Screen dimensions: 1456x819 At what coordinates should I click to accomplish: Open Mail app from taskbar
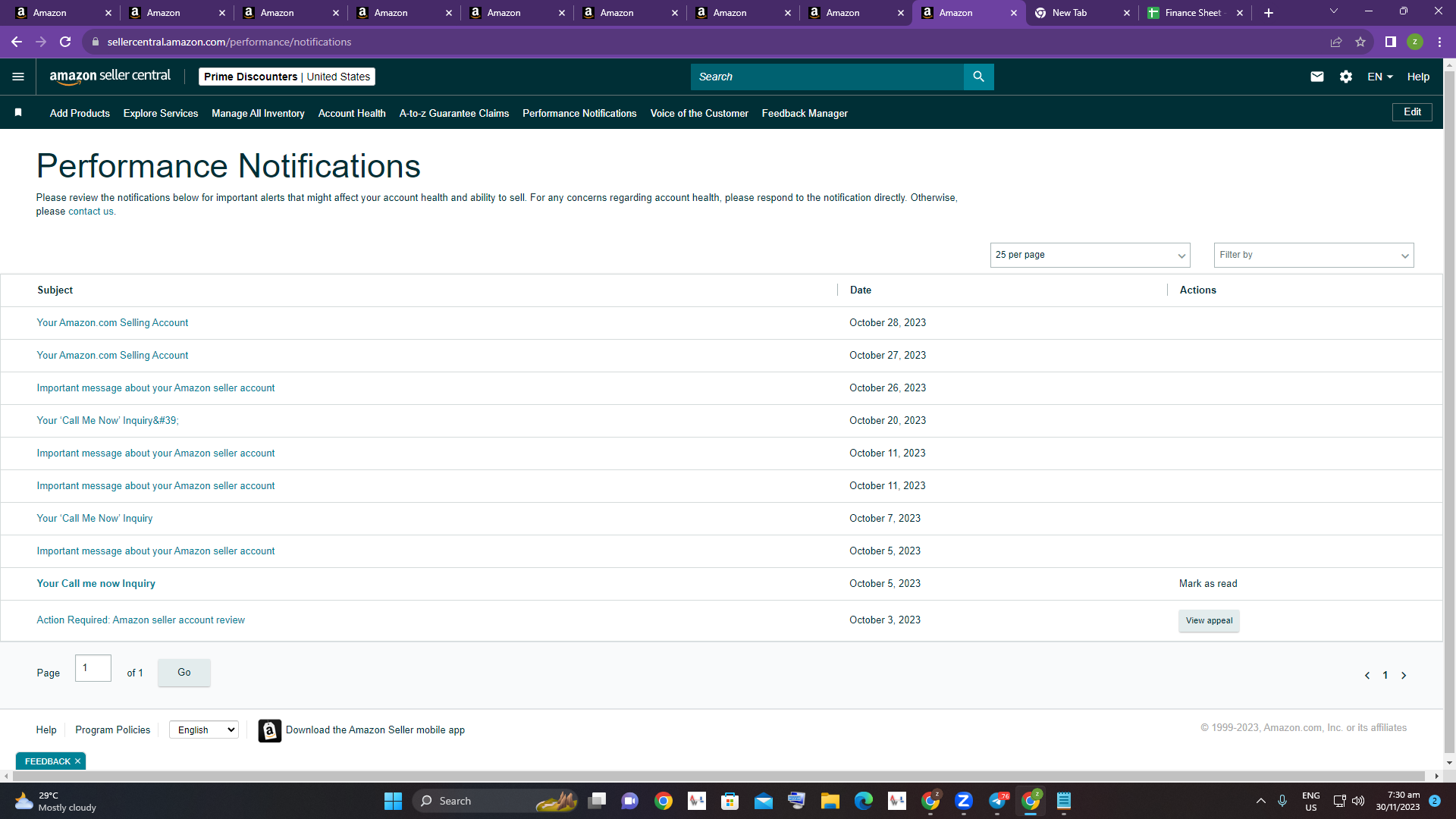763,801
